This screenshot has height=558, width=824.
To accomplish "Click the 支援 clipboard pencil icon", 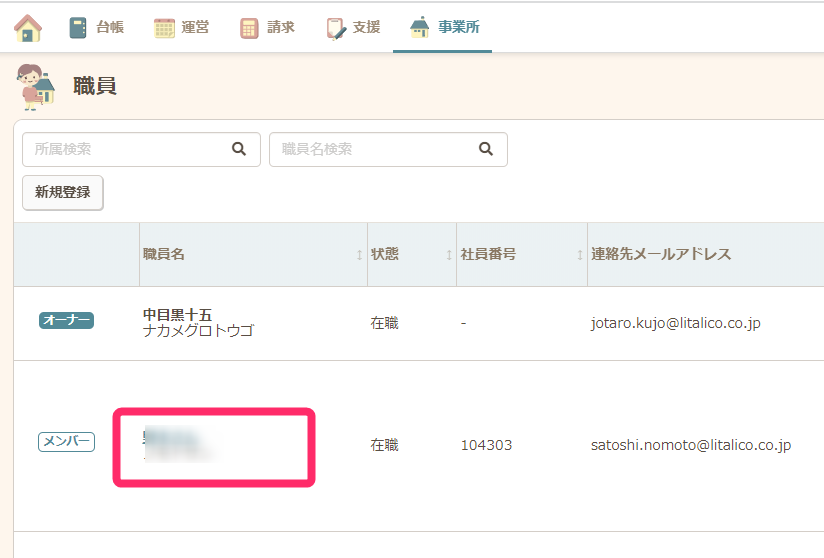I will [x=336, y=28].
